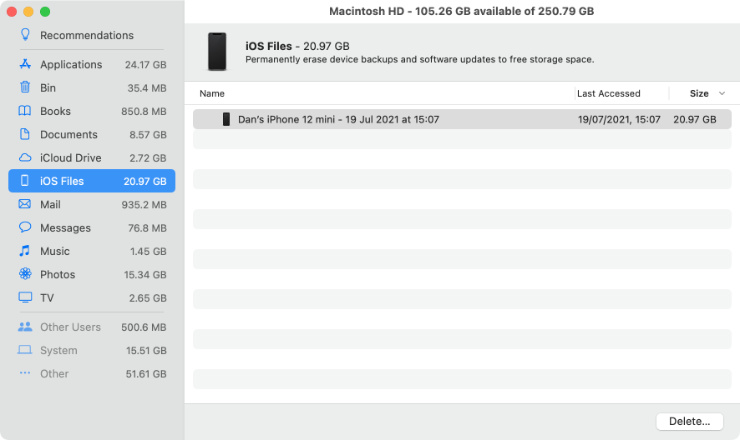
Task: Click the Delete... button
Action: 690,421
